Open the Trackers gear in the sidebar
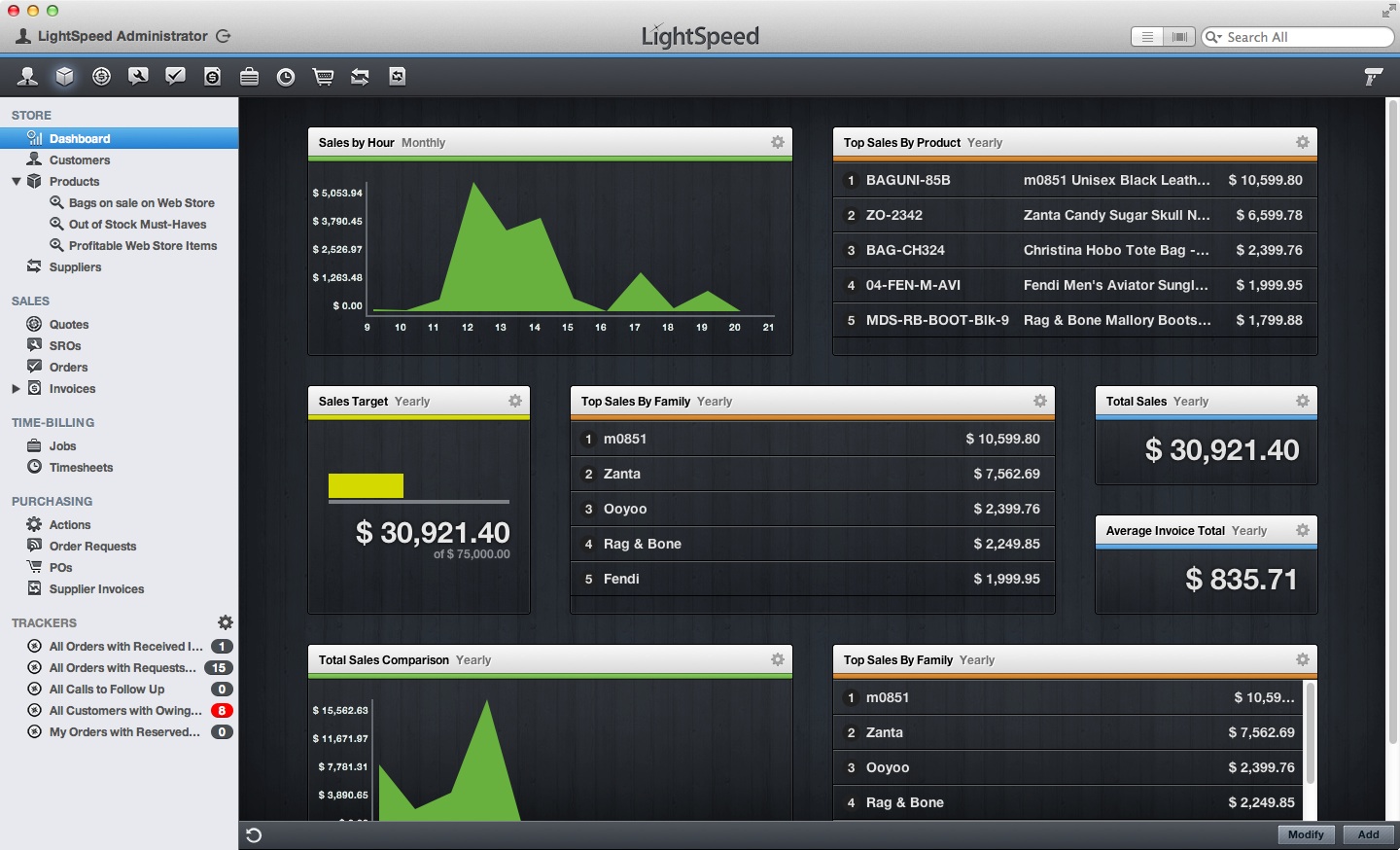The width and height of the screenshot is (1400, 850). click(x=226, y=622)
